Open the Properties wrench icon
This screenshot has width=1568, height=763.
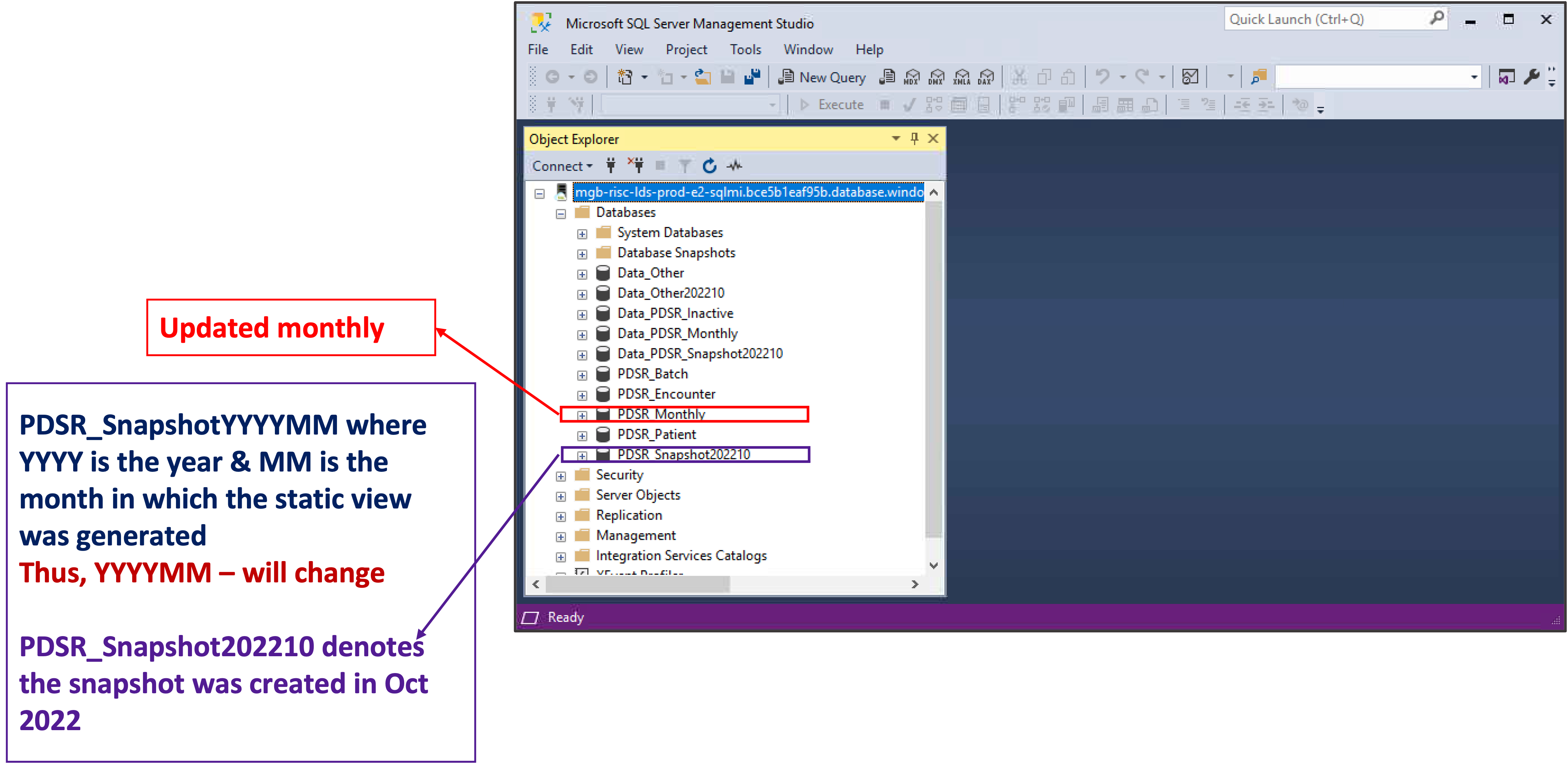(x=1531, y=77)
